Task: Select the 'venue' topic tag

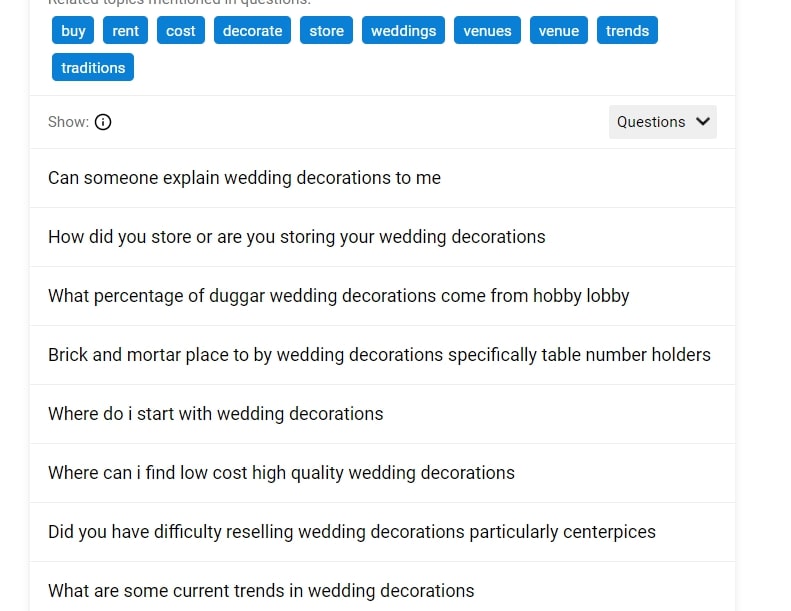Action: [x=558, y=30]
